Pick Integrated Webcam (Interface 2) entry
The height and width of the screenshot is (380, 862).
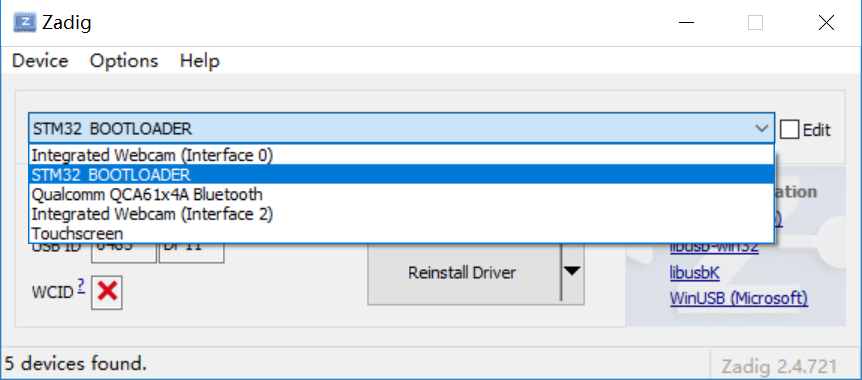[x=401, y=214]
